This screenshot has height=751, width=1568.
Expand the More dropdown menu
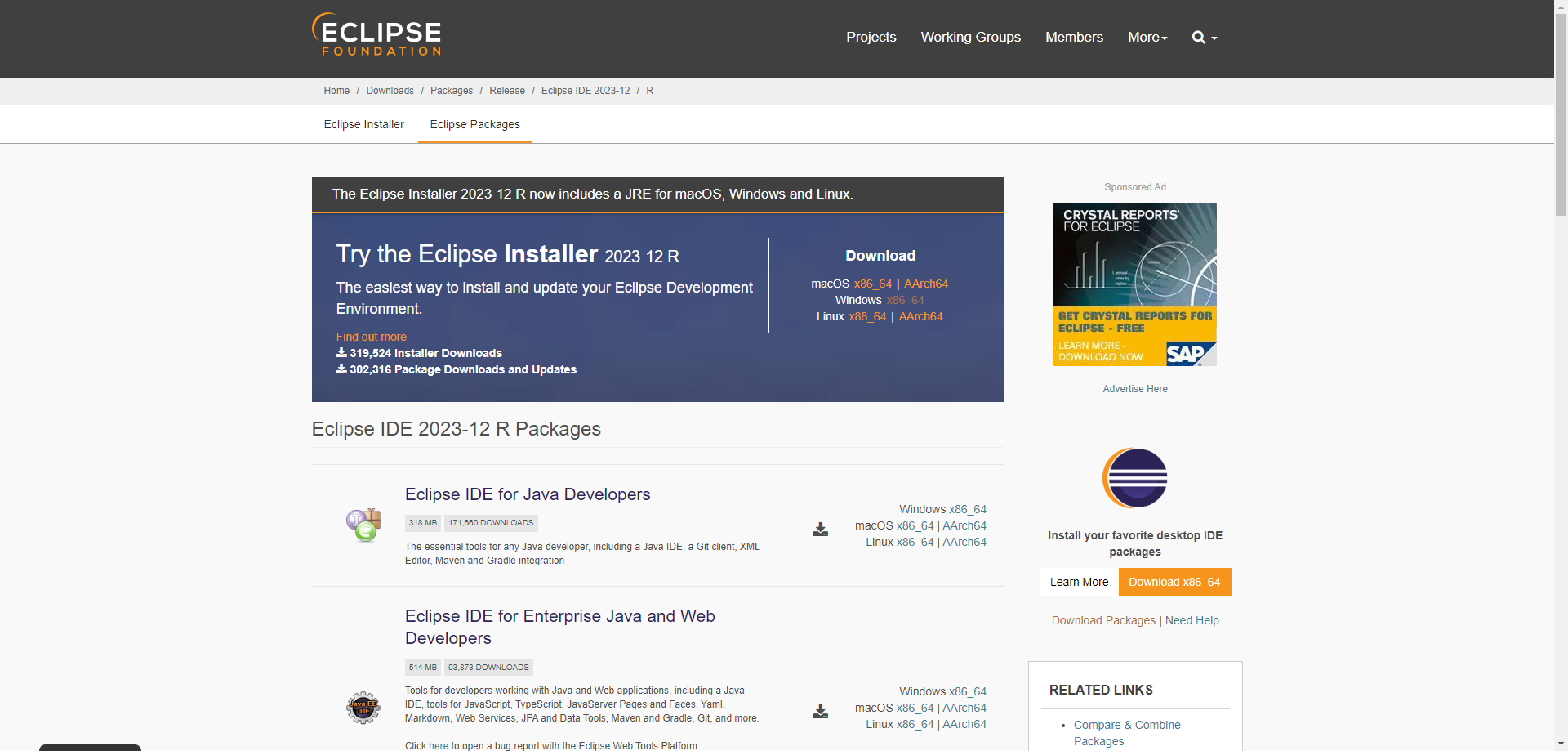(1147, 38)
